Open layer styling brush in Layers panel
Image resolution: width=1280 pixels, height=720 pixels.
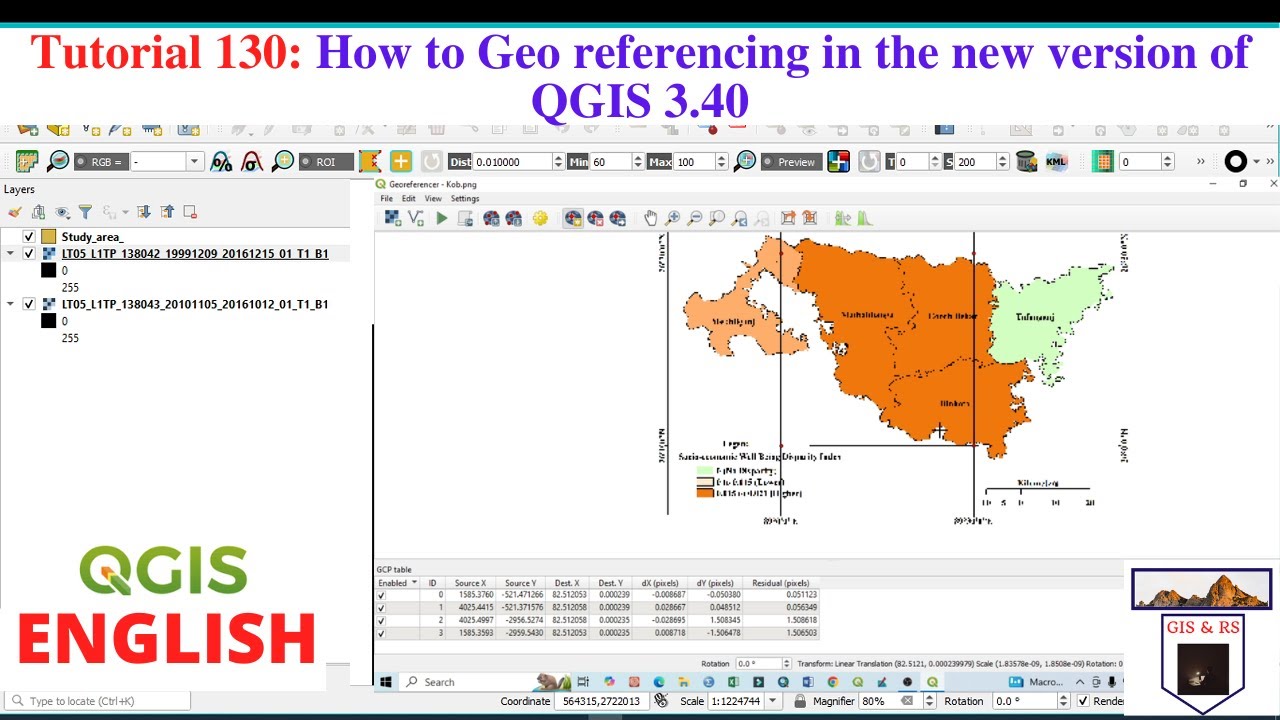tap(14, 212)
